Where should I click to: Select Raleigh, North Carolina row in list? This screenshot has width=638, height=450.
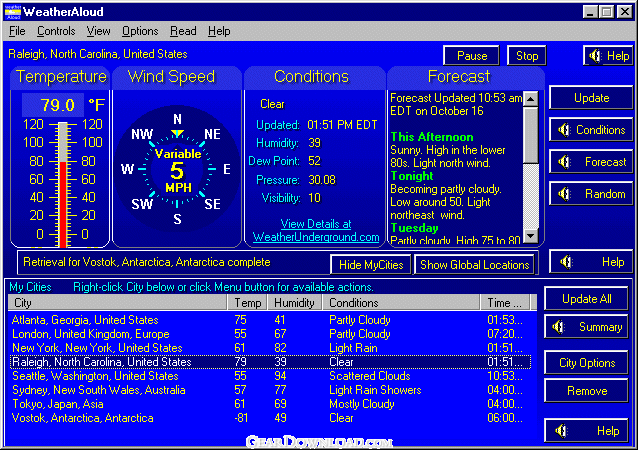[x=270, y=362]
